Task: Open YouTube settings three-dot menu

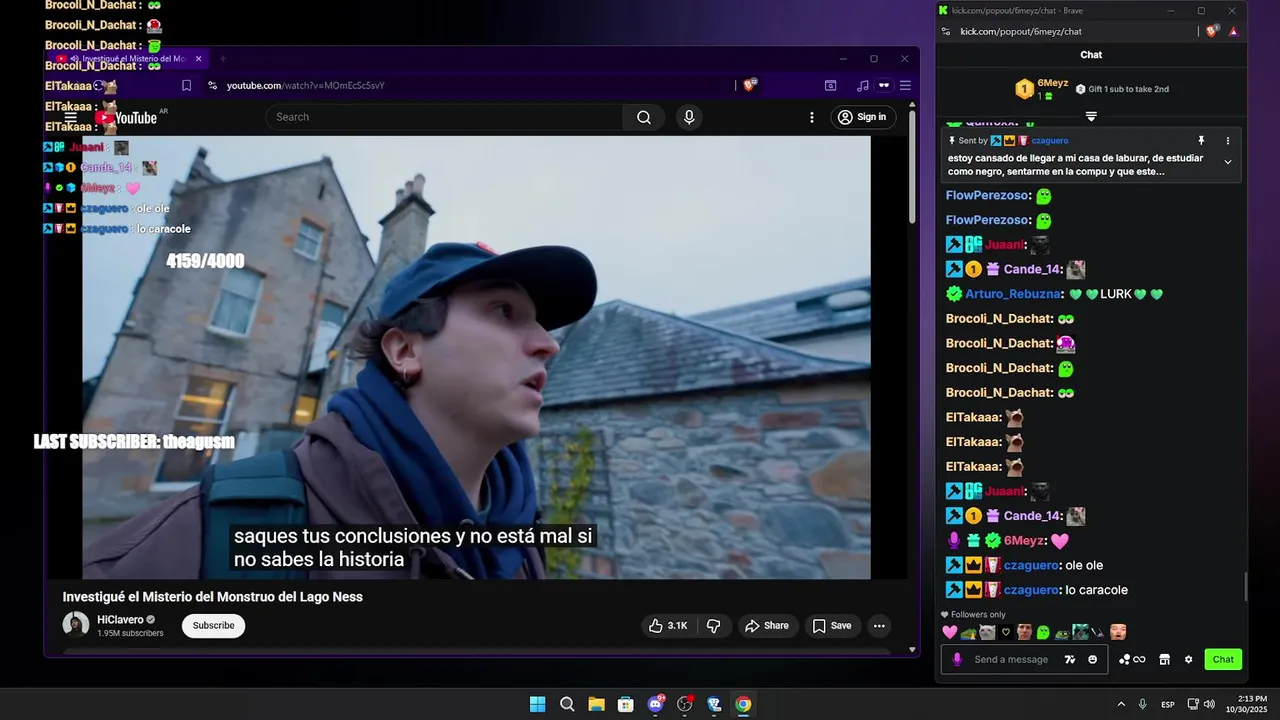Action: pyautogui.click(x=812, y=117)
